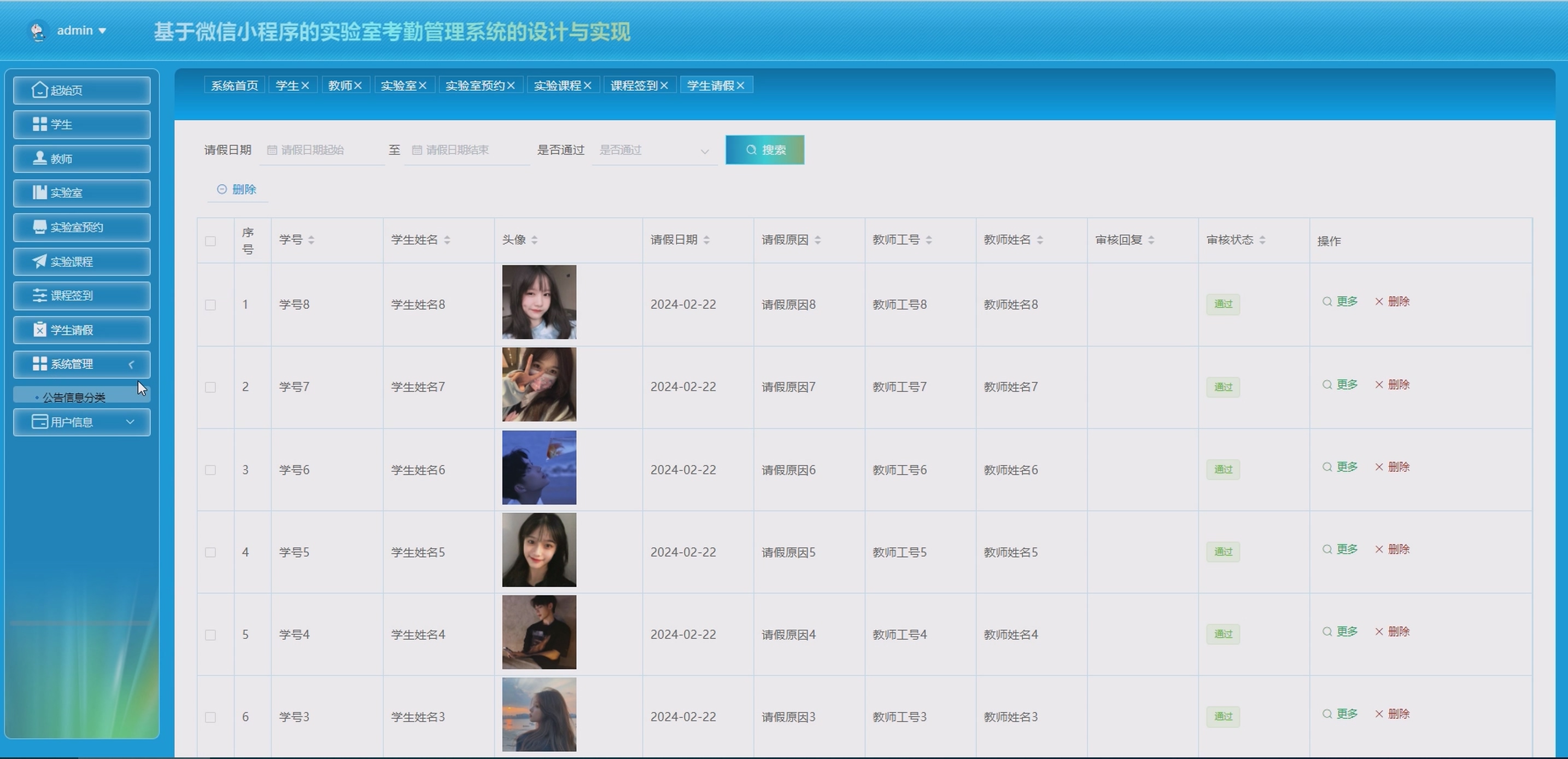Open 教师 sidebar item
Viewport: 1568px width, 759px height.
click(x=81, y=158)
